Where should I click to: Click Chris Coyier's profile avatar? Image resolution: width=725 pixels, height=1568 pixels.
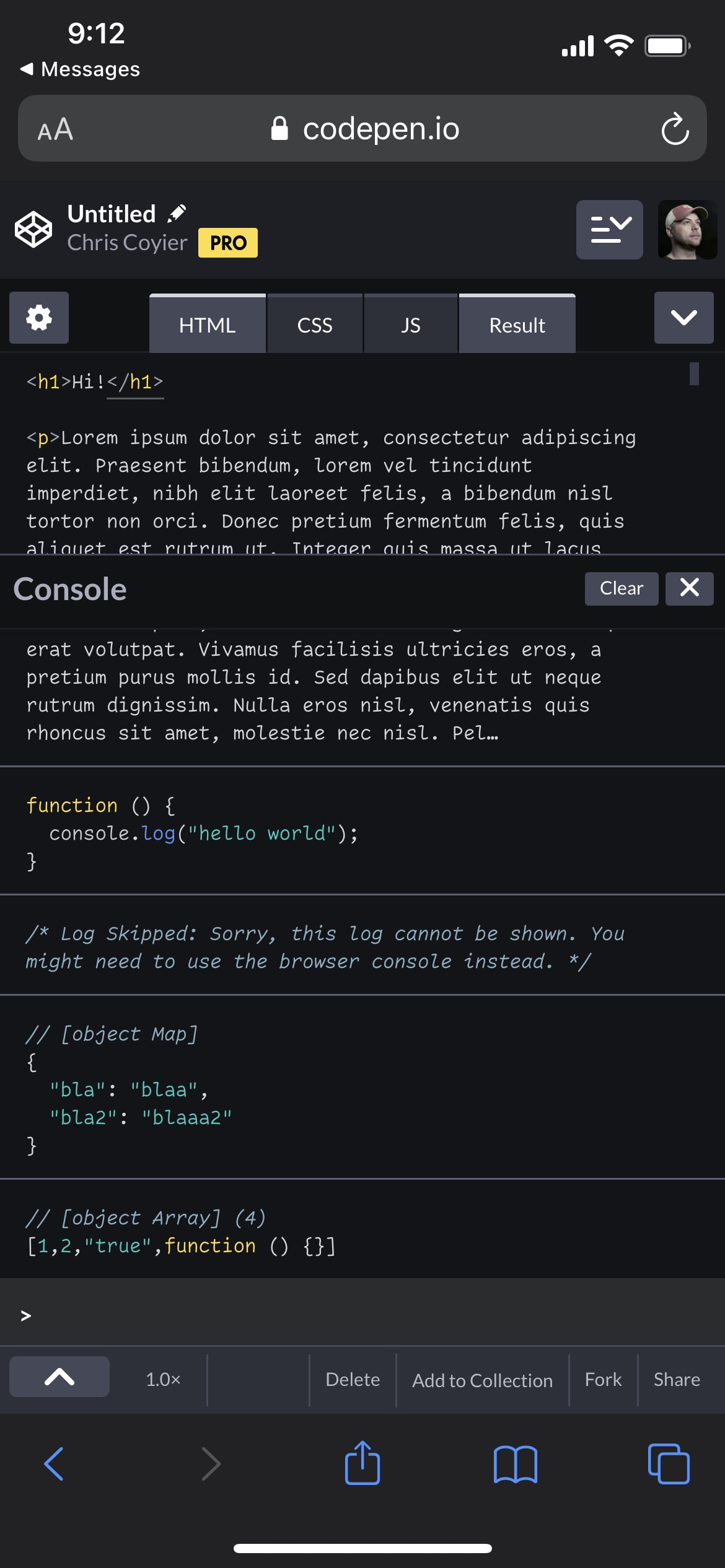[x=687, y=229]
